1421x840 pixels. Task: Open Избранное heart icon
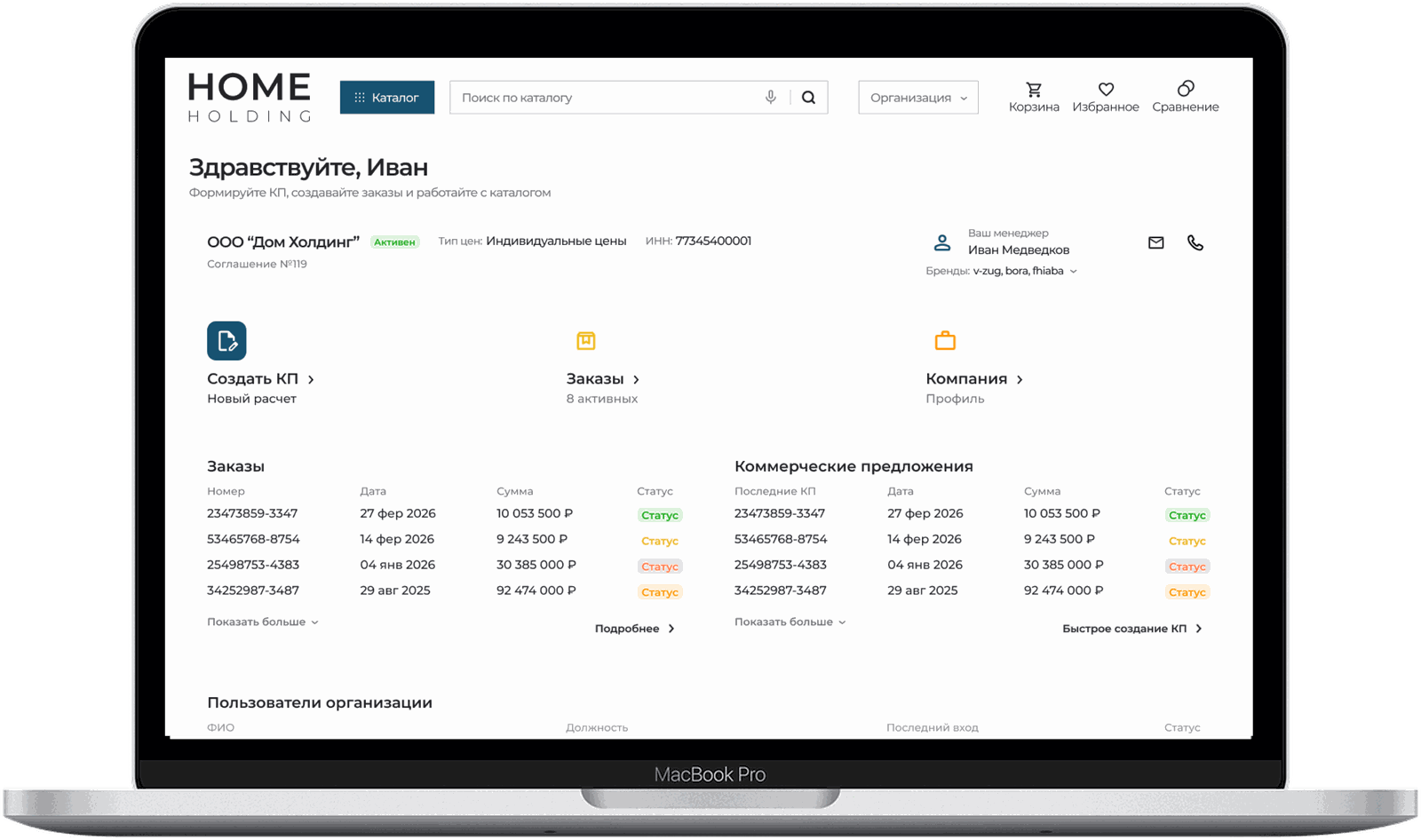pos(1106,90)
